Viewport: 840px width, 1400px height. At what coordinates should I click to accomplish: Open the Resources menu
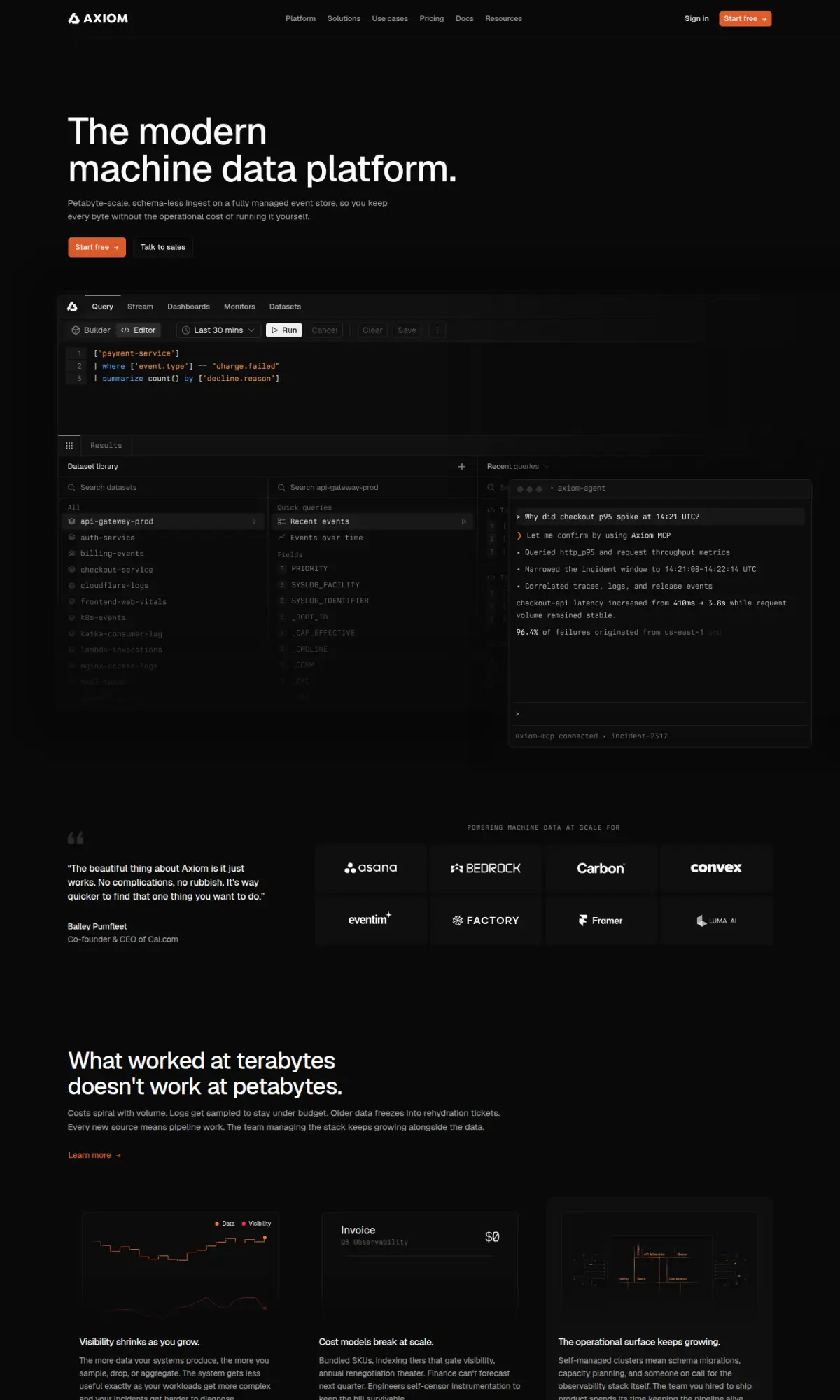click(503, 18)
